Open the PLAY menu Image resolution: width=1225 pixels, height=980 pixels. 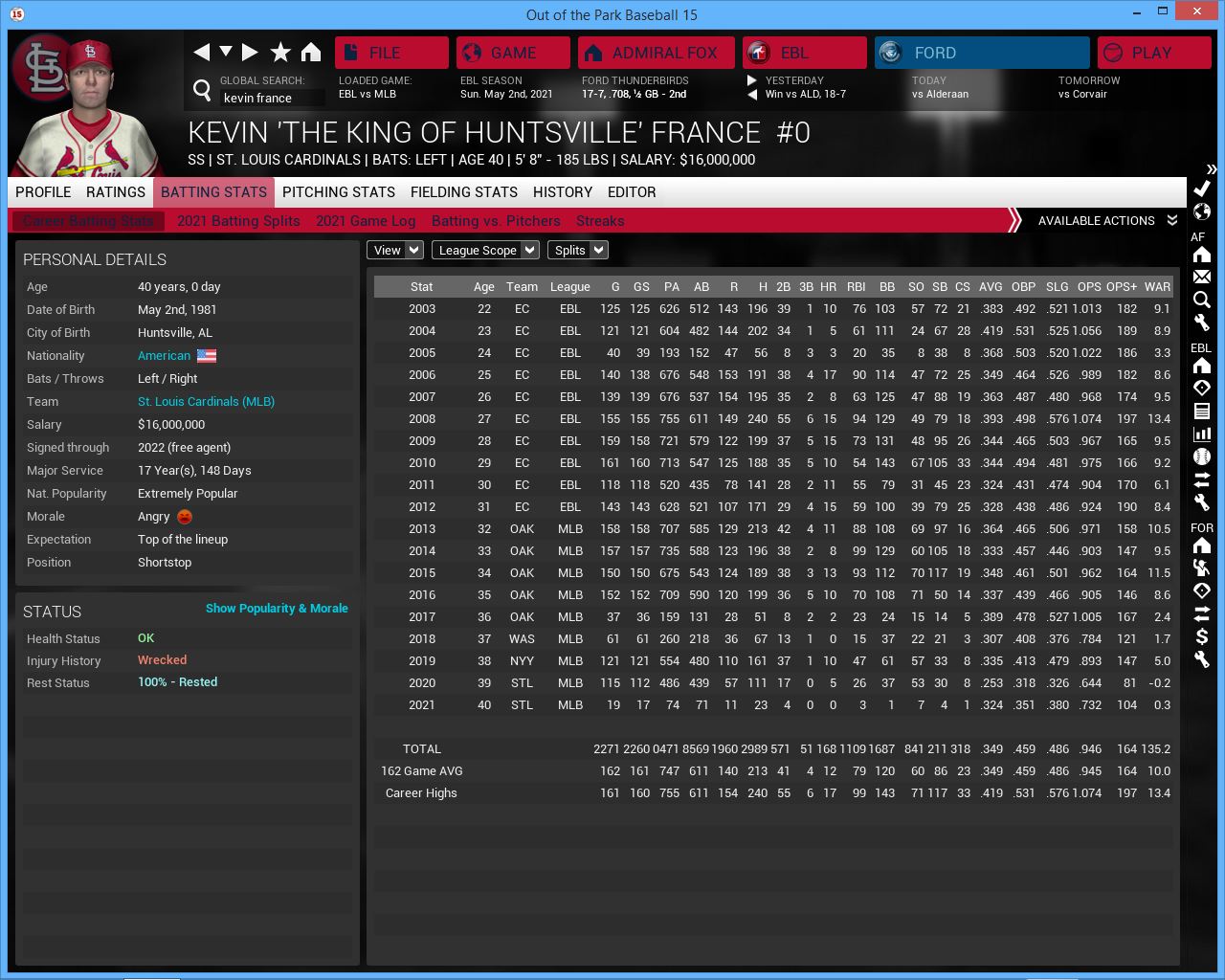(1154, 53)
